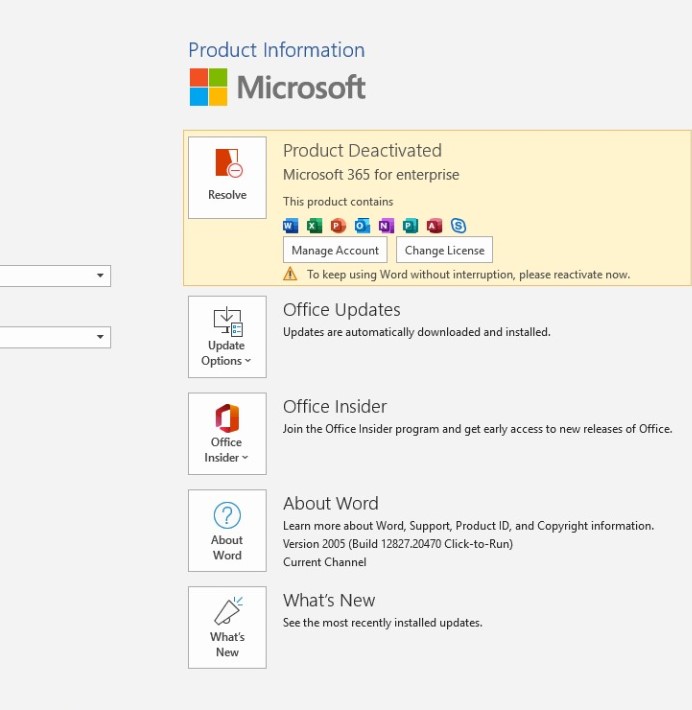The height and width of the screenshot is (710, 692).
Task: Open the Office Insider dropdown
Action: 227,434
